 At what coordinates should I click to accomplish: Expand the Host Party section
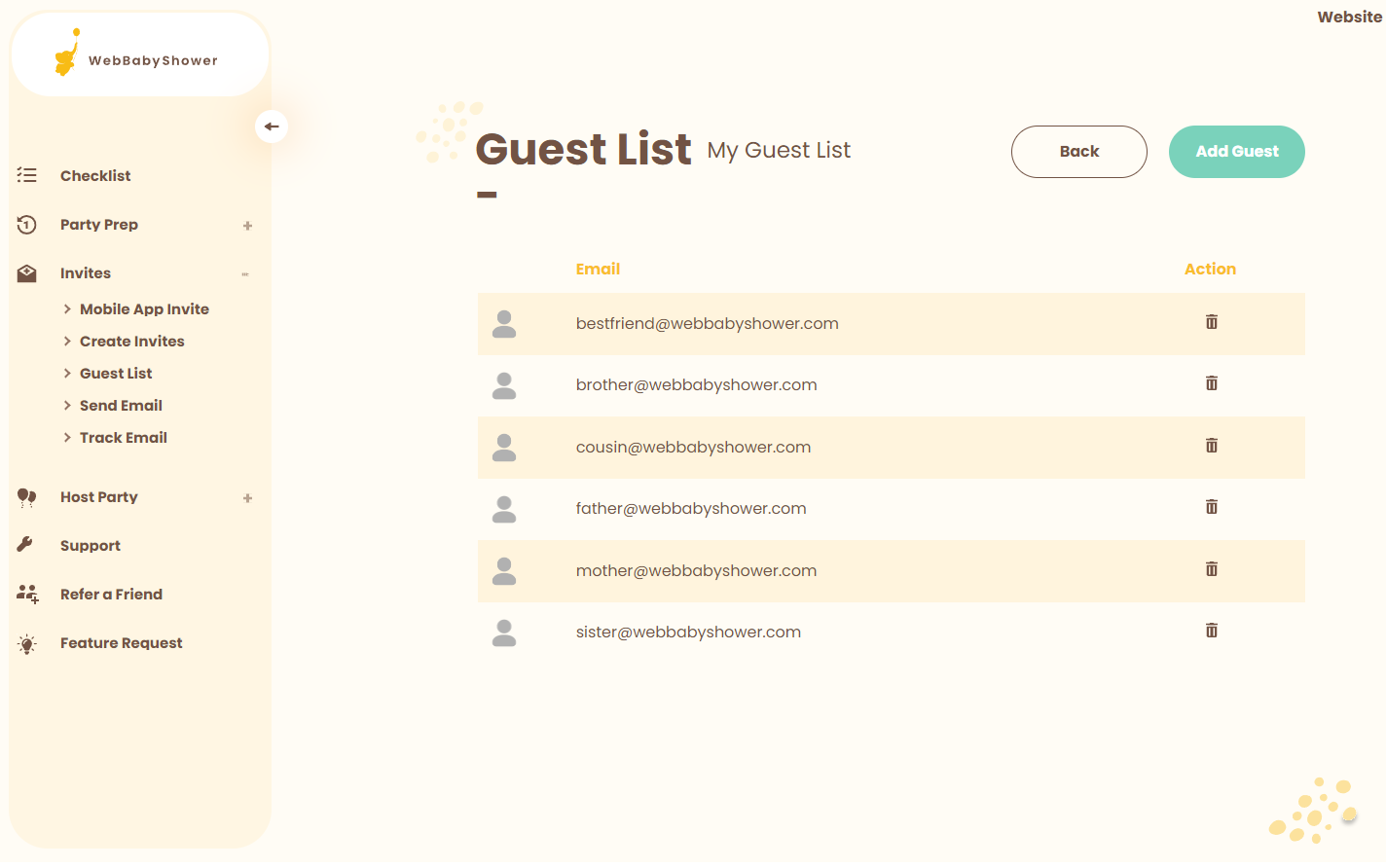point(247,498)
